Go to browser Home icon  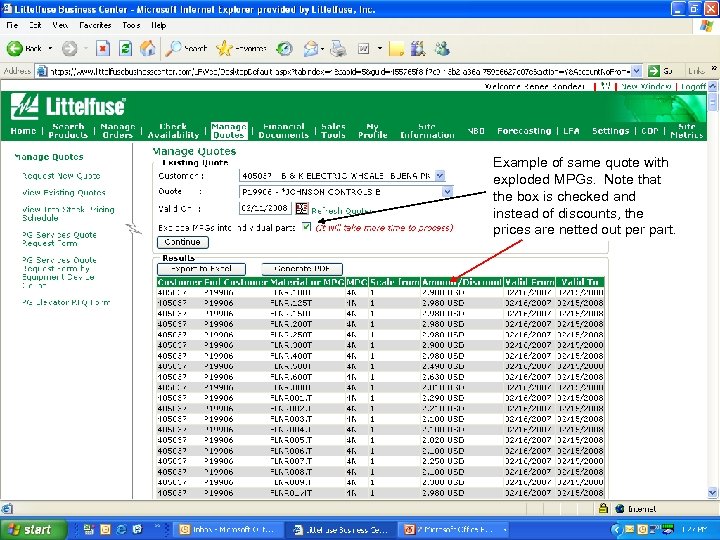147,48
